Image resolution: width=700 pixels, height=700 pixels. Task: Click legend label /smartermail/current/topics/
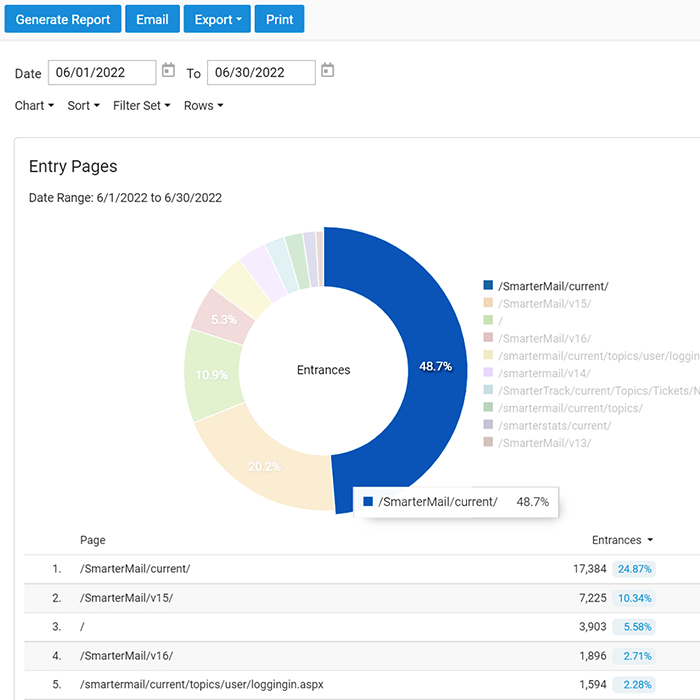coord(571,408)
